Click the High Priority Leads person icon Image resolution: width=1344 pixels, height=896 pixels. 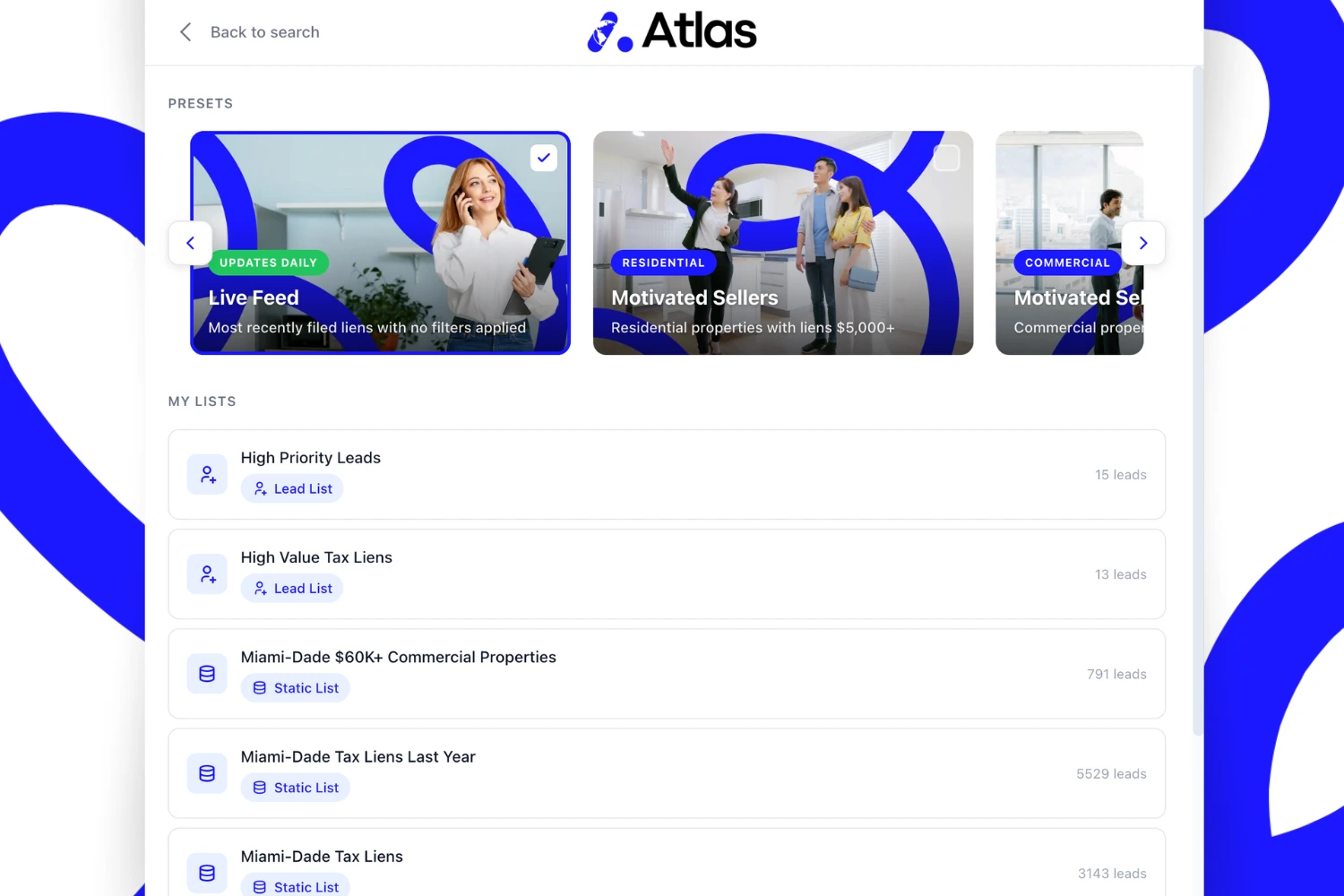click(x=207, y=475)
